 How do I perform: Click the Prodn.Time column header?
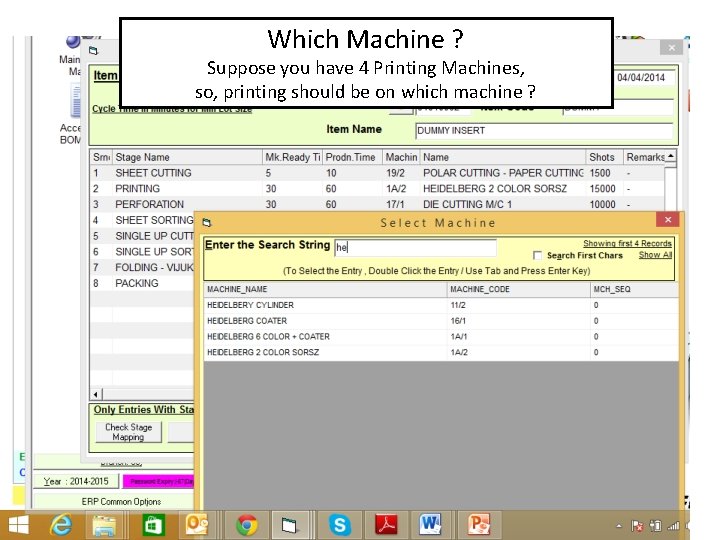(352, 158)
